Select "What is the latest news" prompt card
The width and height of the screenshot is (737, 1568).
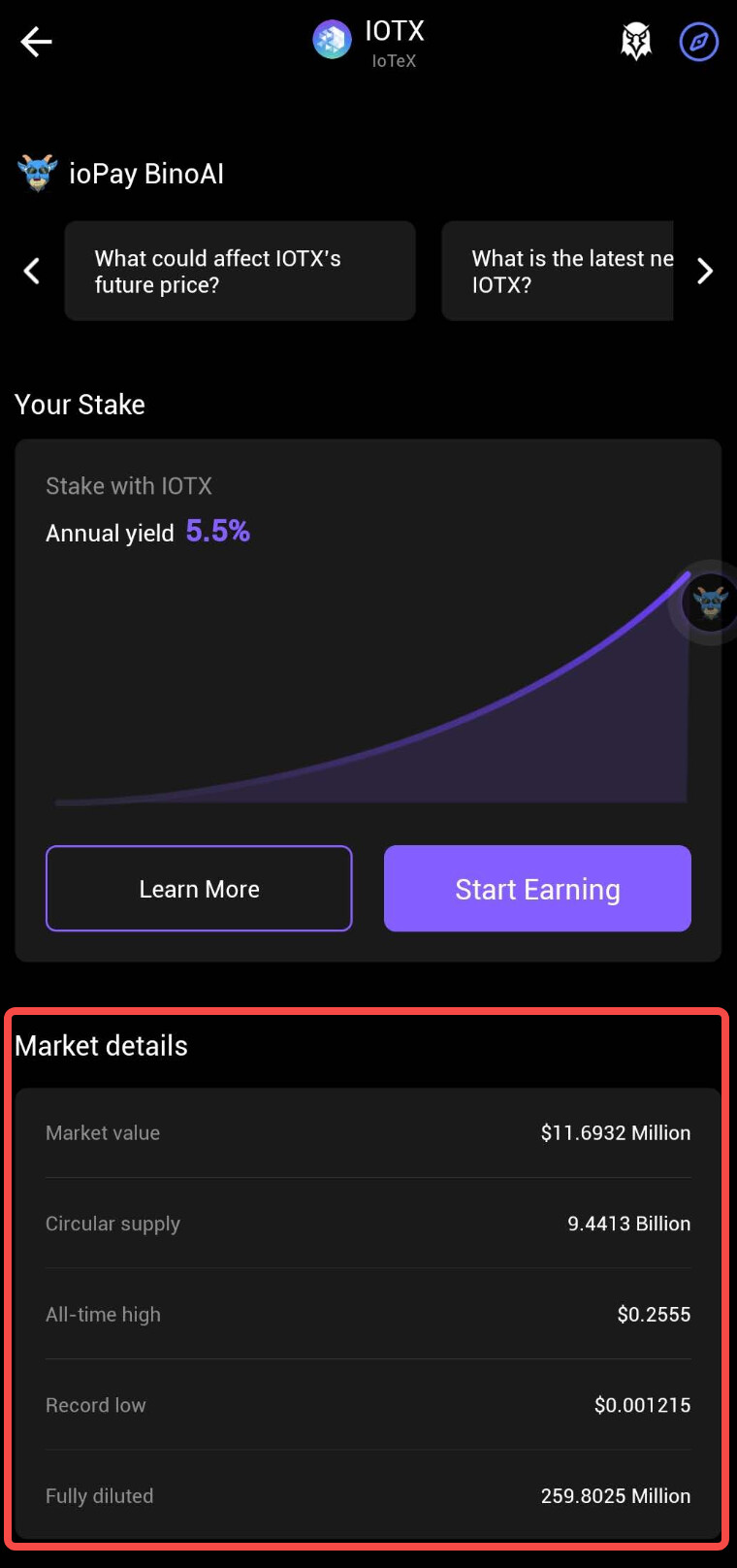(558, 271)
